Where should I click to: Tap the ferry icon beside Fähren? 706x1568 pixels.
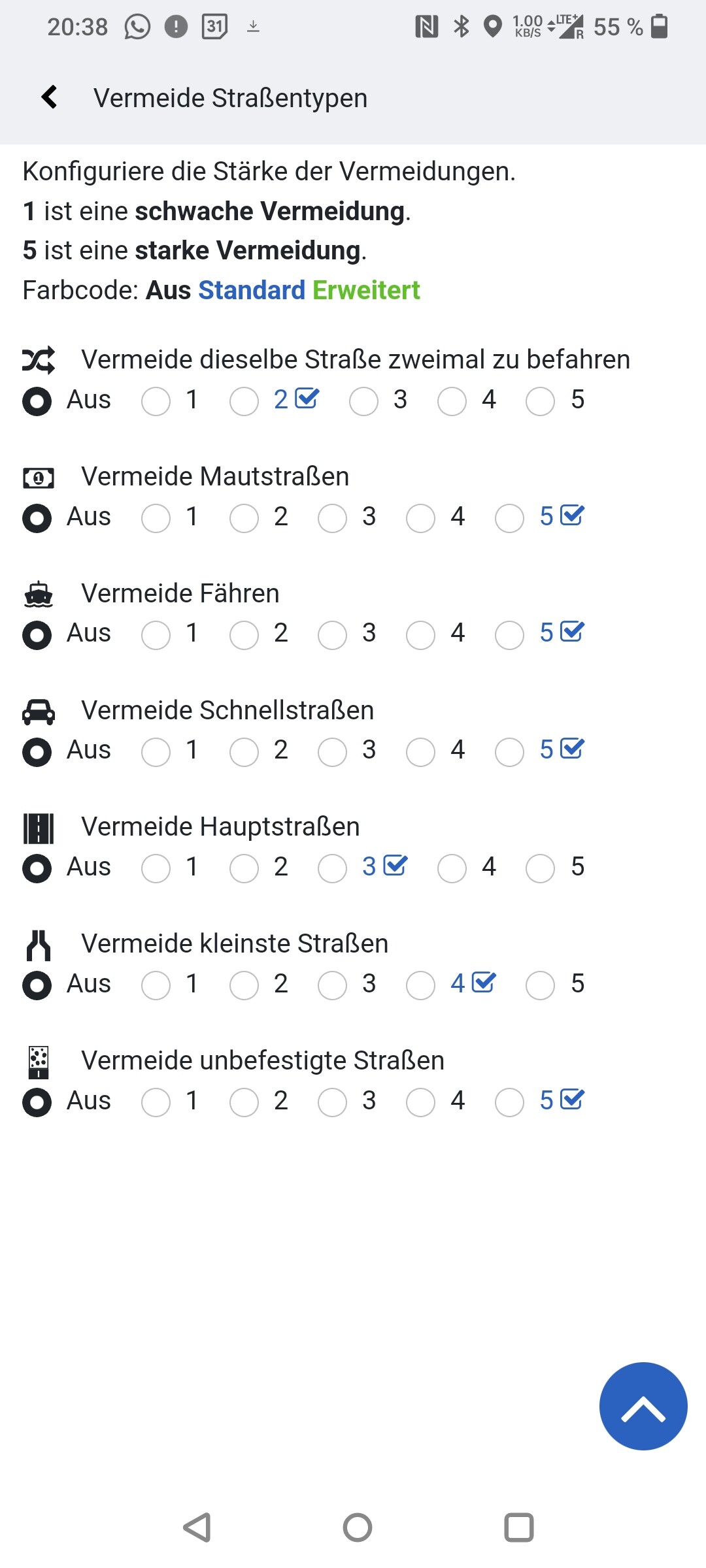tap(39, 594)
